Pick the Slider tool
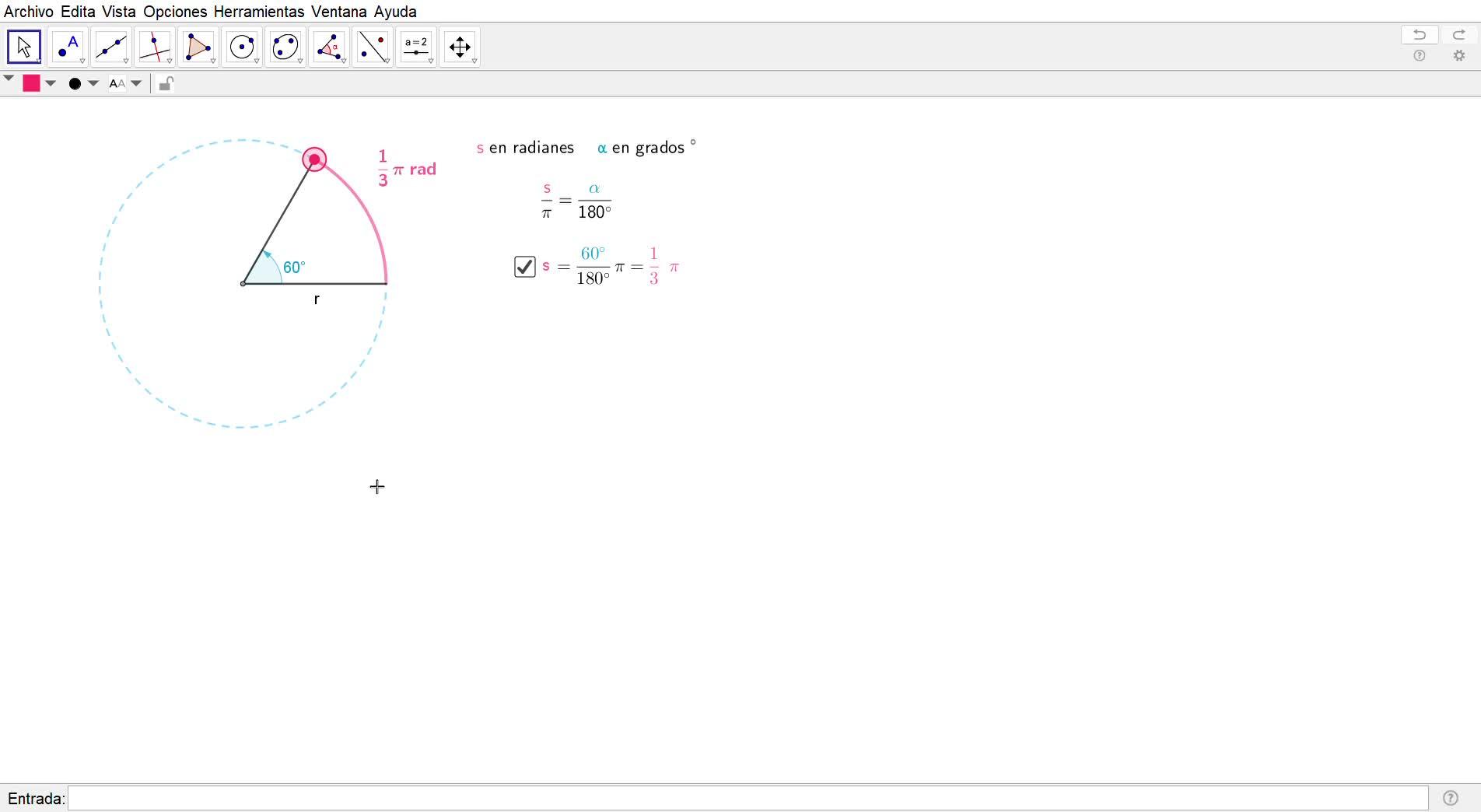The width and height of the screenshot is (1481, 812). pos(416,47)
